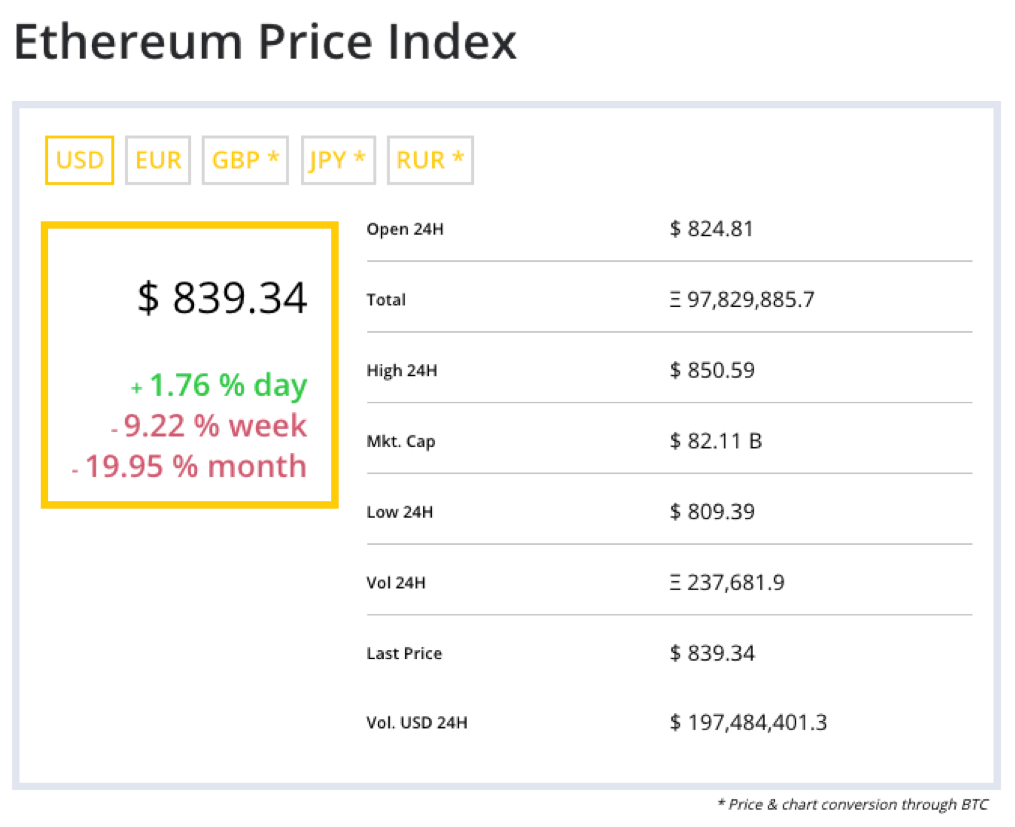Select the +1.76 % day change
Viewport: 1015px width, 827px height.
[x=219, y=386]
